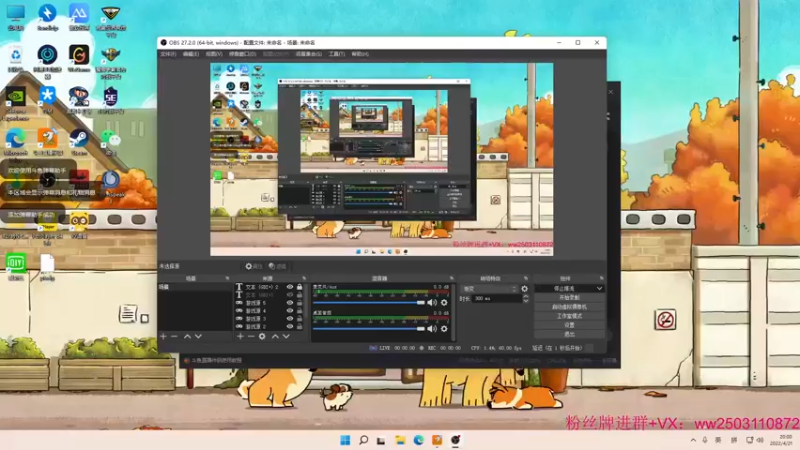Image resolution: width=800 pixels, height=450 pixels.
Task: Pop out the audio mixer dock panel
Action: [x=452, y=279]
